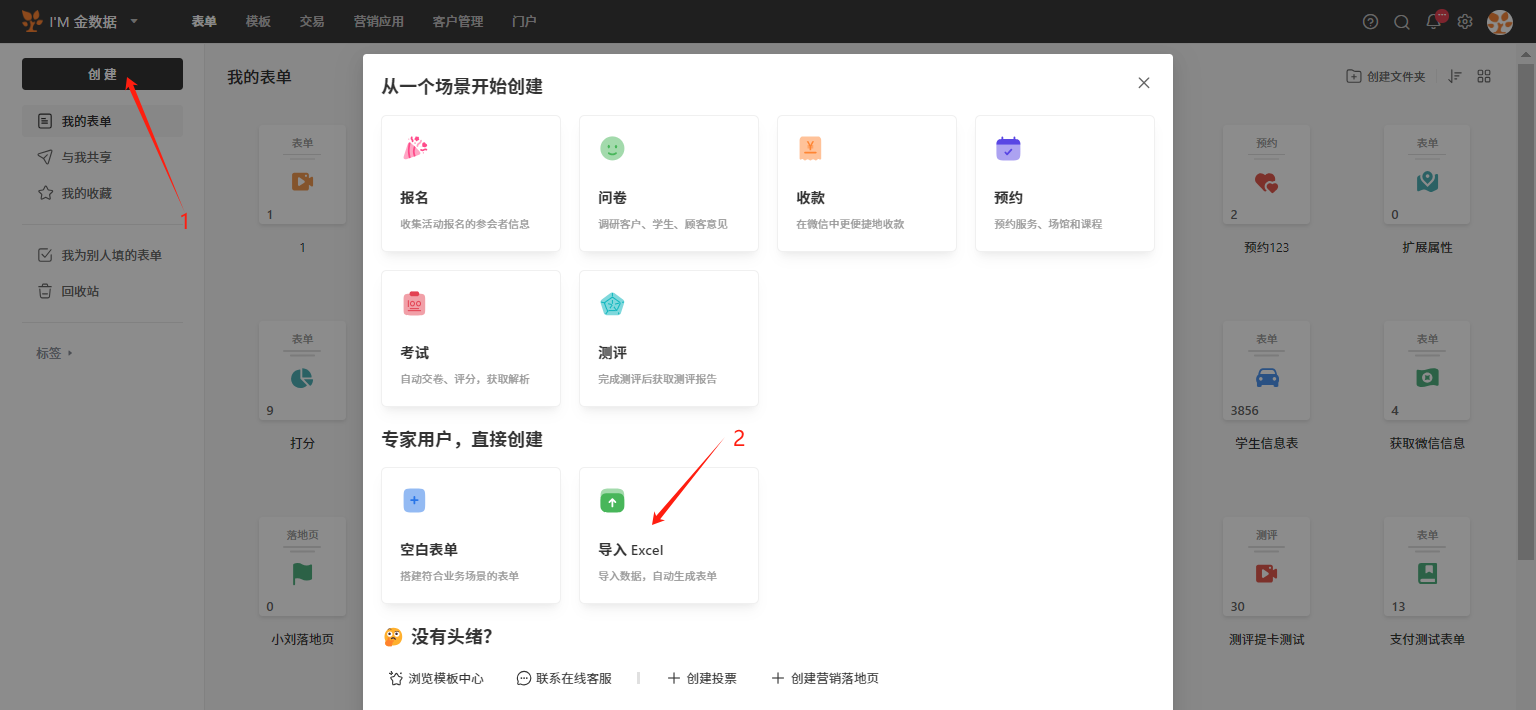Click 创建营销落地页 link
The width and height of the screenshot is (1536, 710).
(x=825, y=678)
